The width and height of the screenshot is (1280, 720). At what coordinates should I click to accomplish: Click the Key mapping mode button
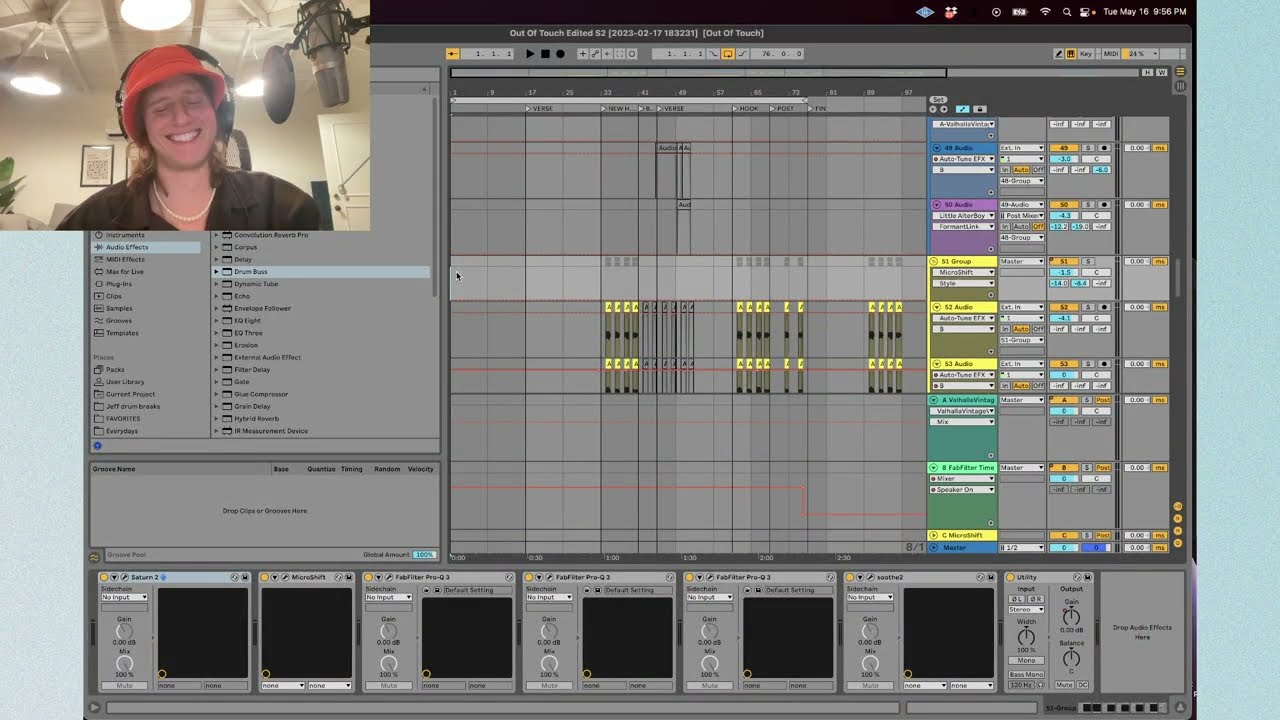point(1086,54)
